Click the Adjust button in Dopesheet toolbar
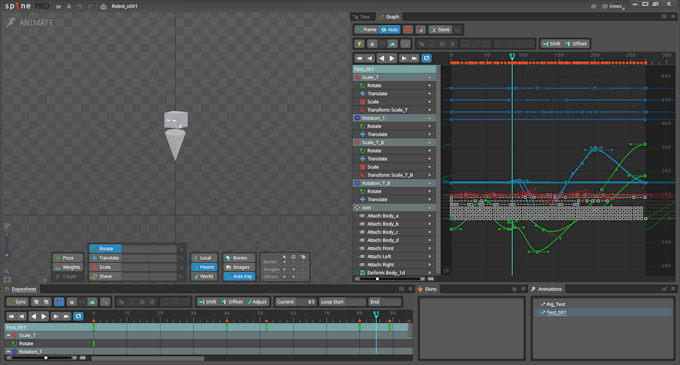Viewport: 680px width, 365px height. click(x=258, y=302)
